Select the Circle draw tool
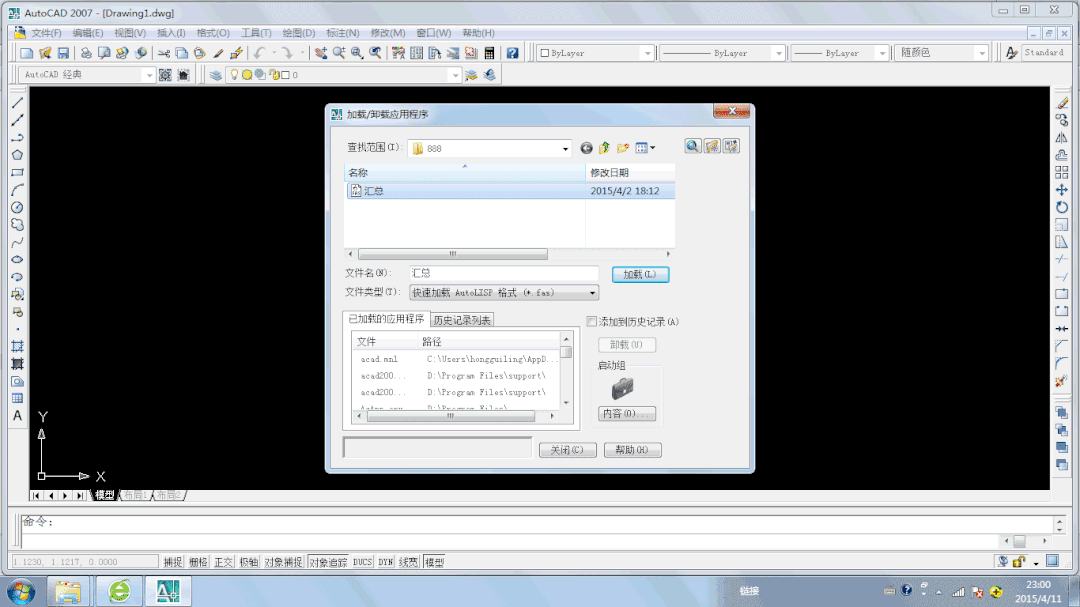The width and height of the screenshot is (1080, 607). point(17,207)
